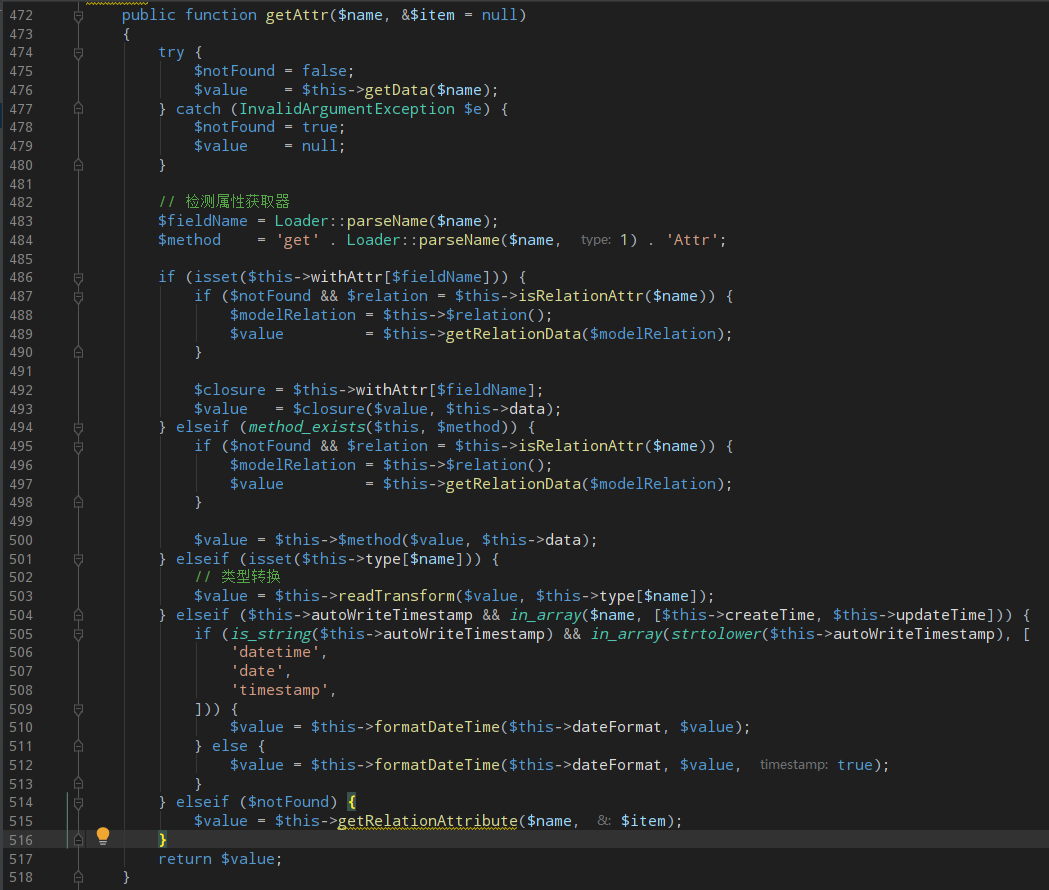Screen dimensions: 1049x890
Task: Collapse the getAttr function at line 472
Action: coord(78,15)
